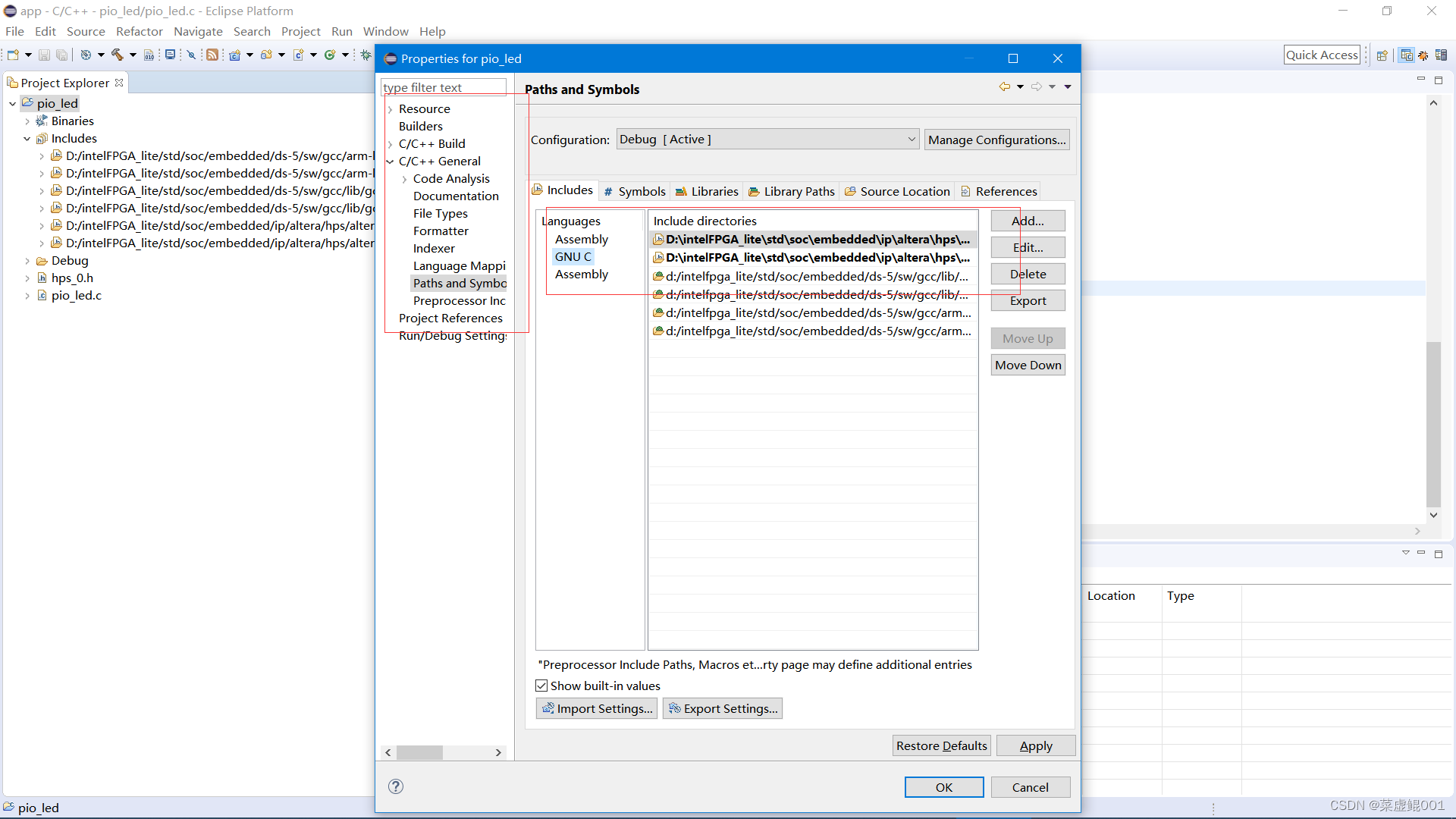
Task: Click the binary 010 toolbar icon
Action: (149, 55)
